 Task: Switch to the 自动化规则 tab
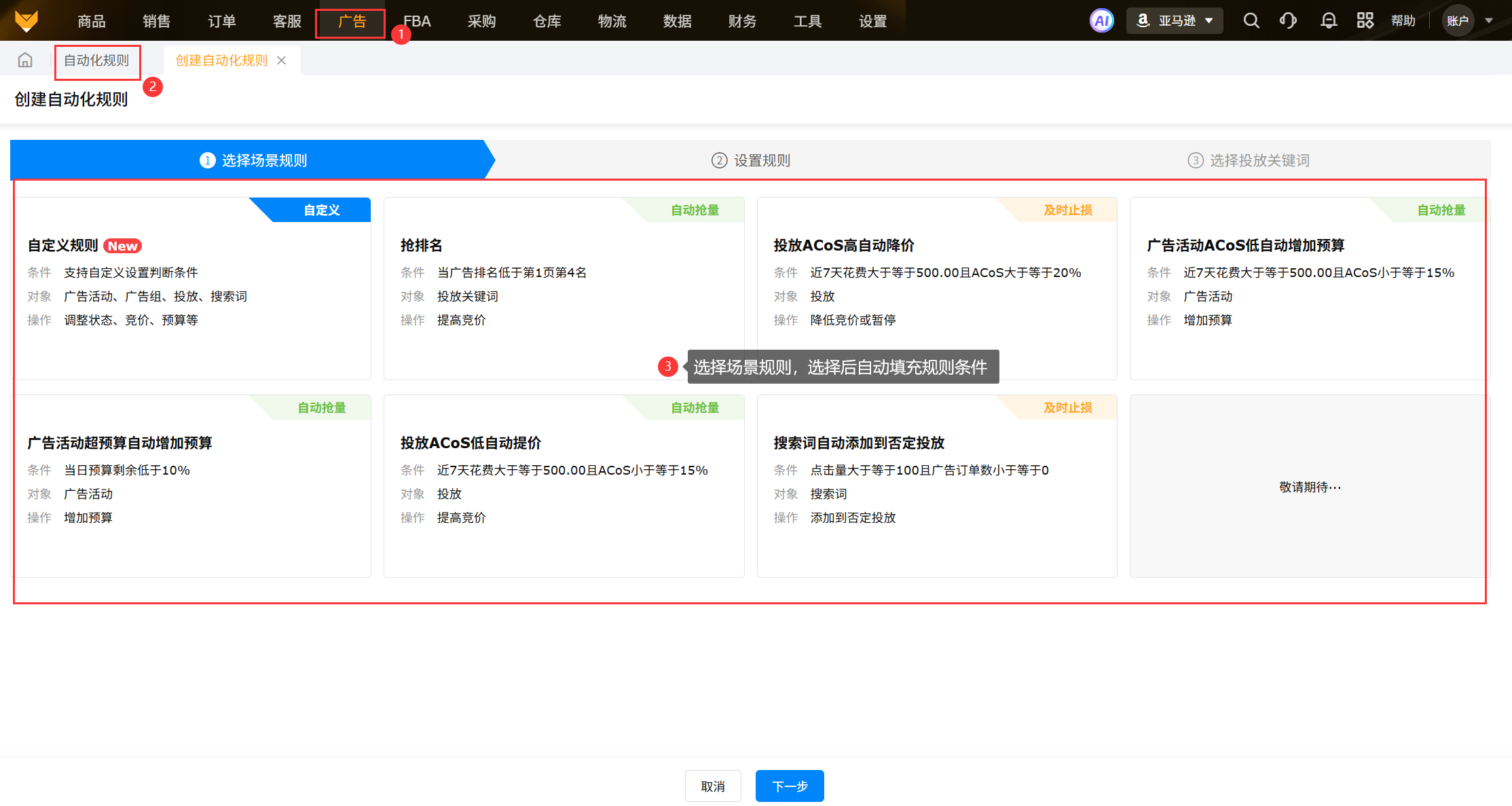[96, 60]
